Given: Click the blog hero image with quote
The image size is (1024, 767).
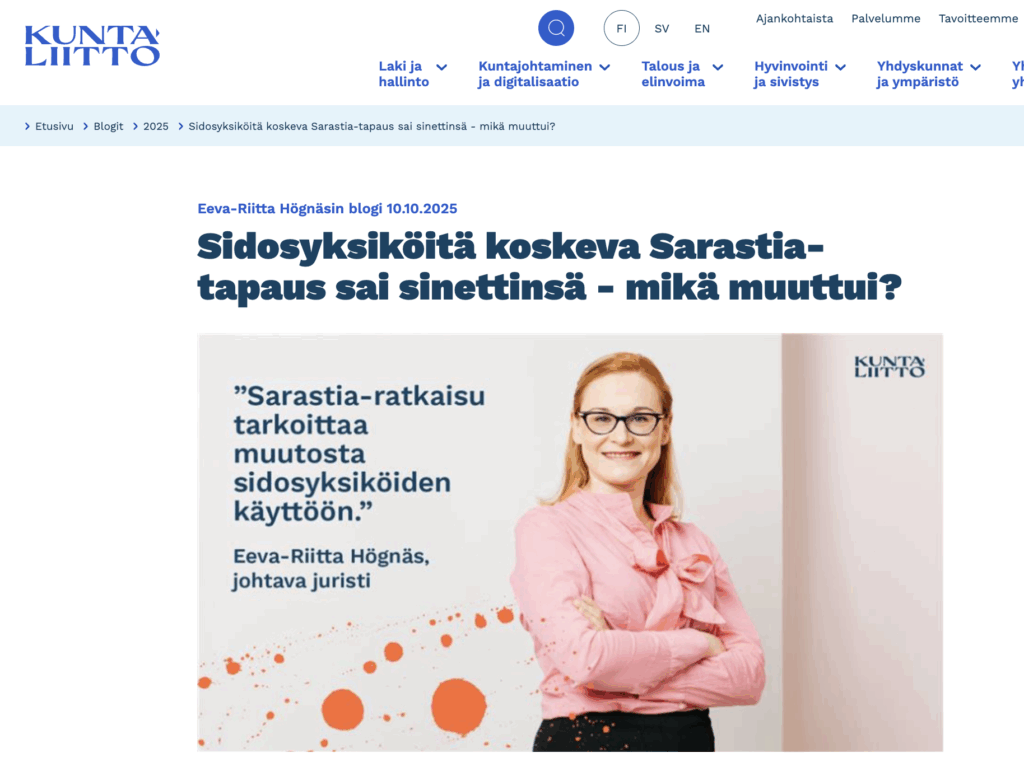Looking at the screenshot, I should (x=570, y=542).
